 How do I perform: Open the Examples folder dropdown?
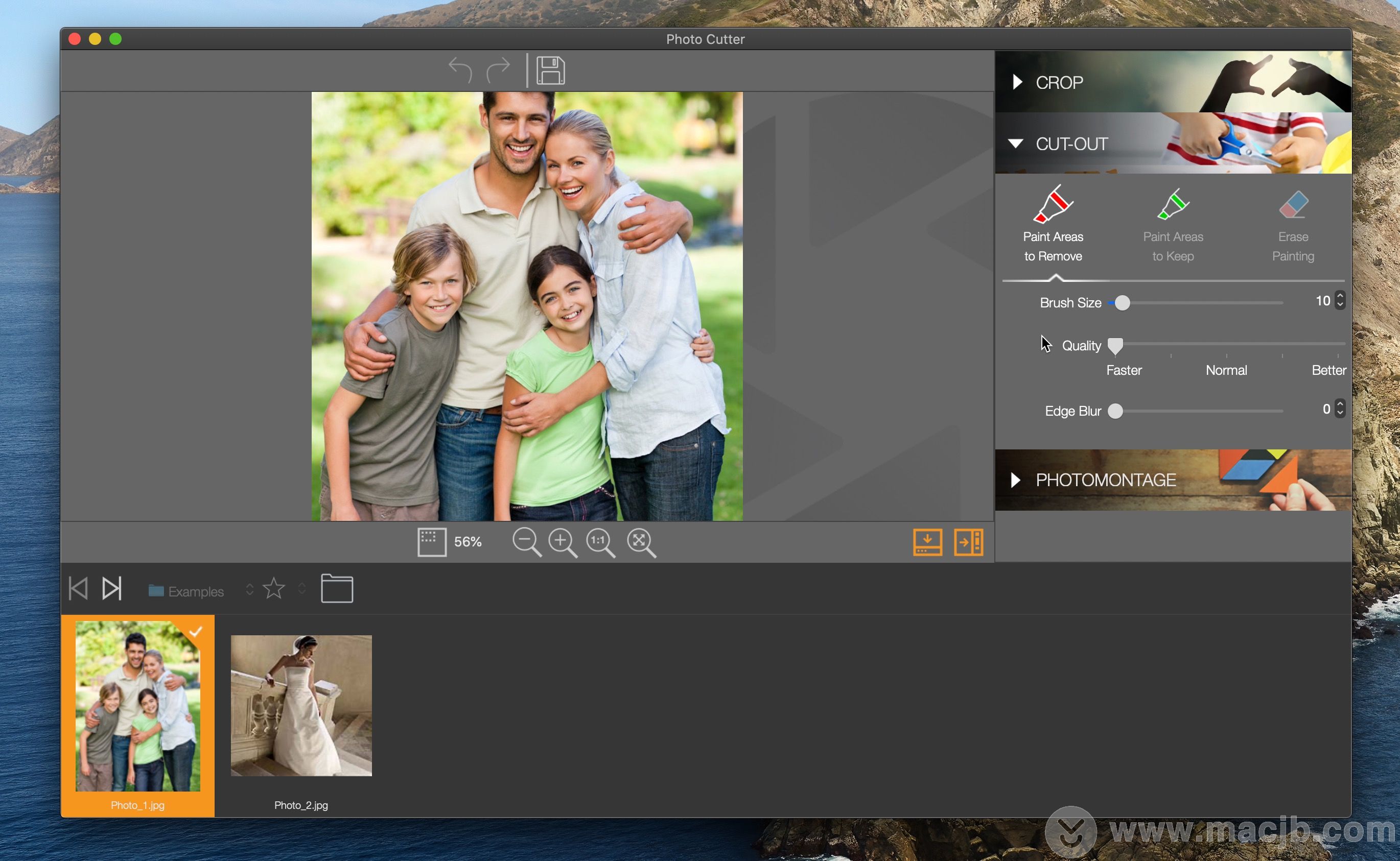200,591
